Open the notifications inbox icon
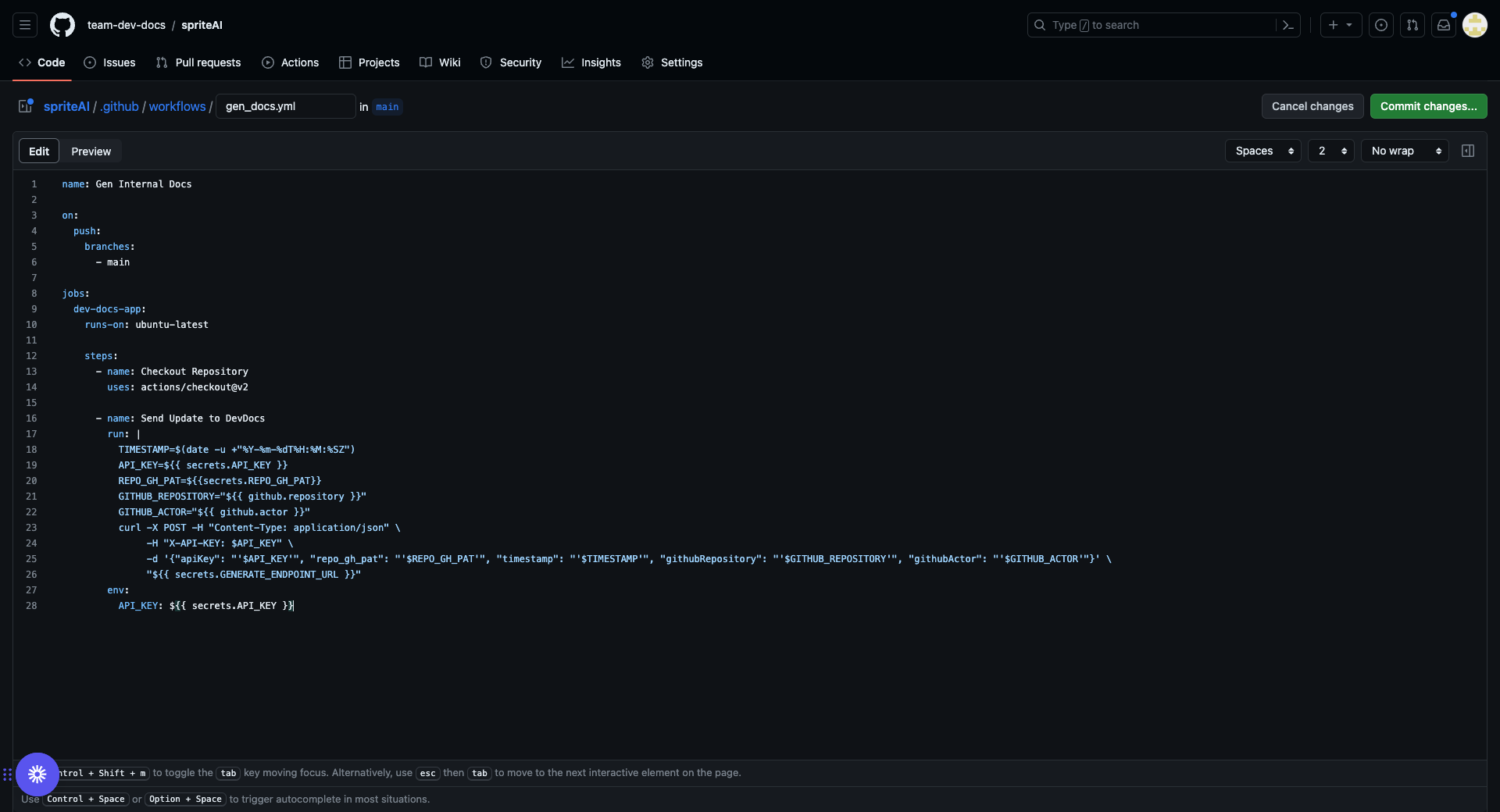 coord(1444,25)
